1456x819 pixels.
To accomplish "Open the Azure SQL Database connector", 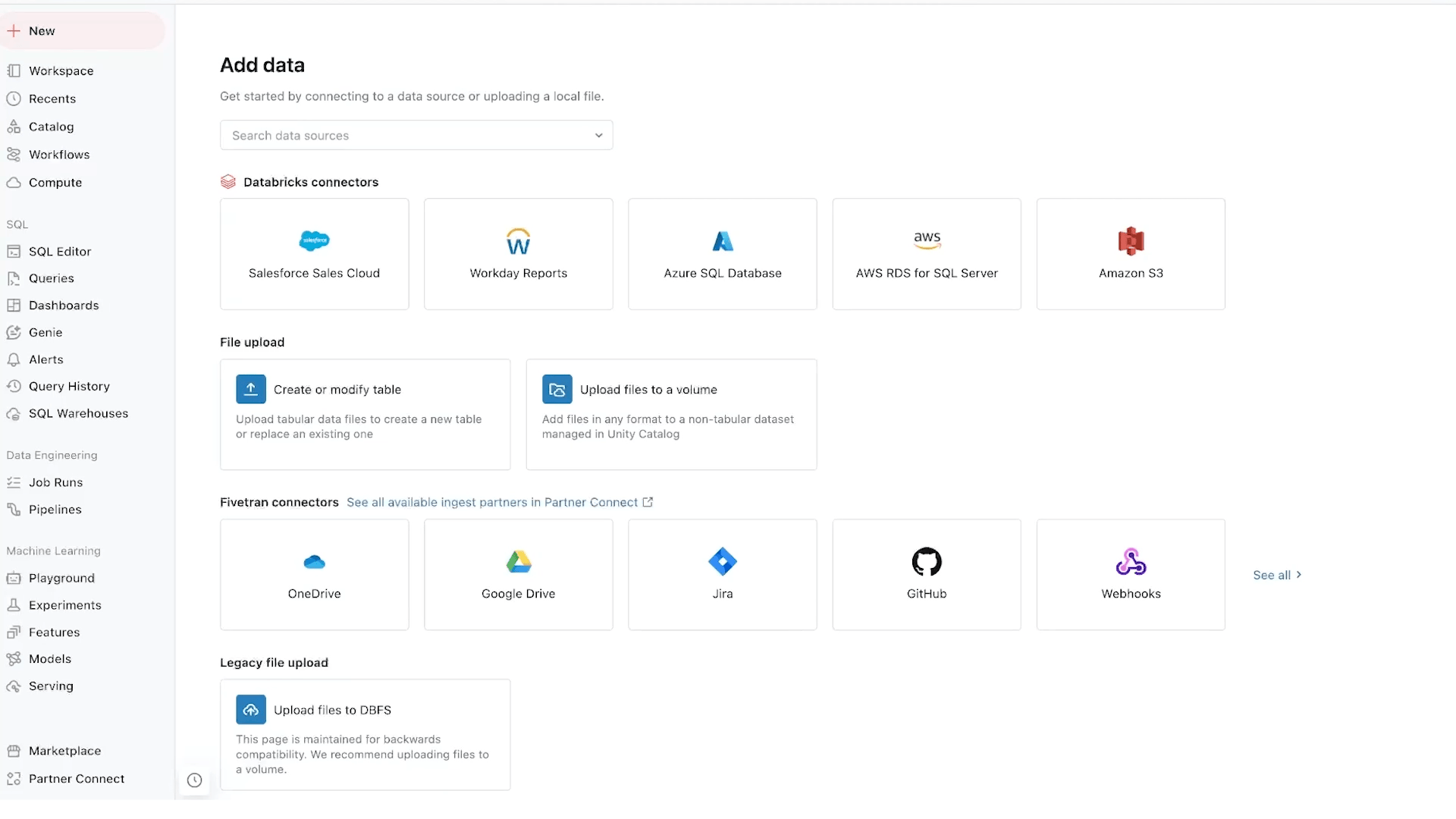I will coord(722,254).
